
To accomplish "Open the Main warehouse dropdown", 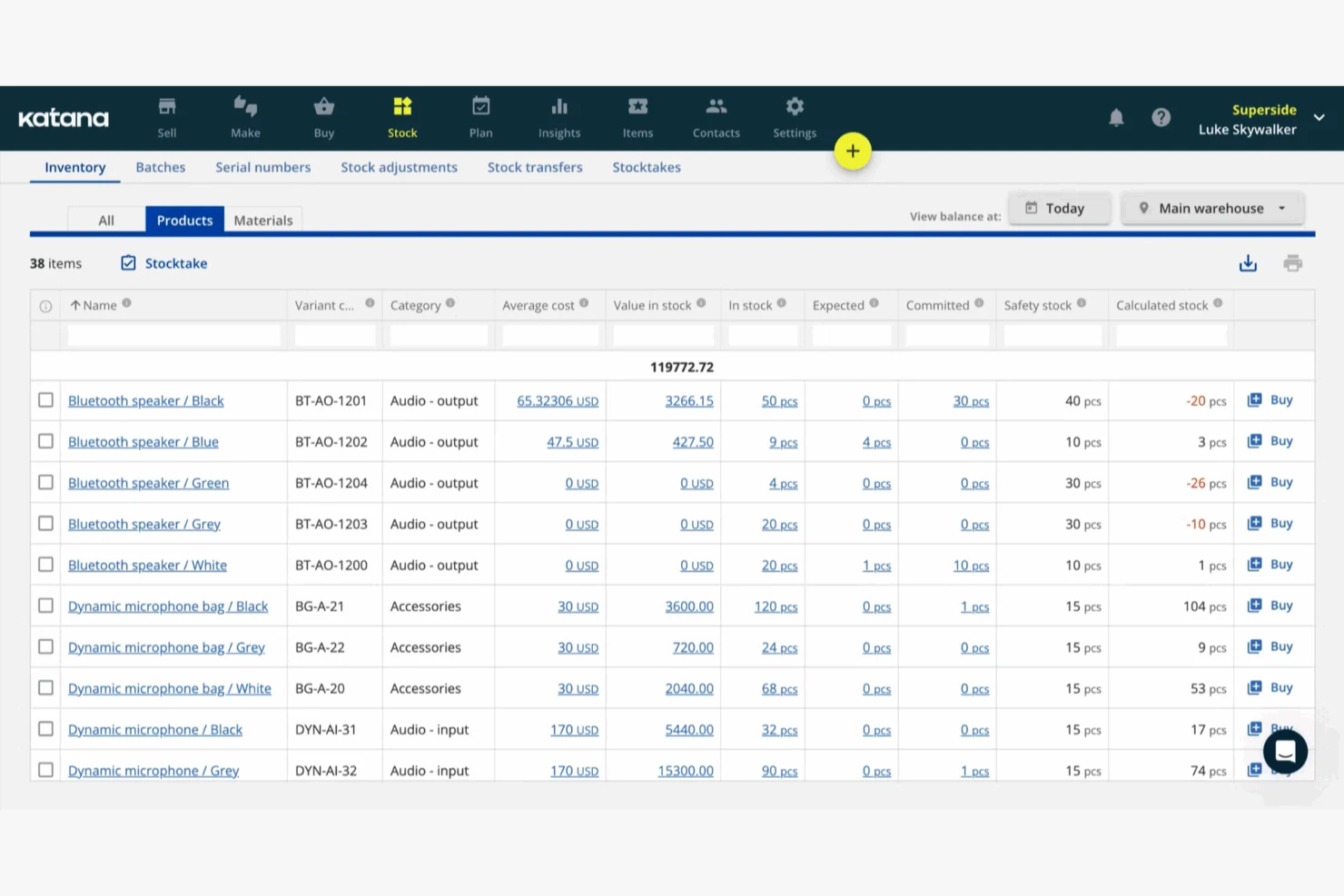I will (1212, 208).
